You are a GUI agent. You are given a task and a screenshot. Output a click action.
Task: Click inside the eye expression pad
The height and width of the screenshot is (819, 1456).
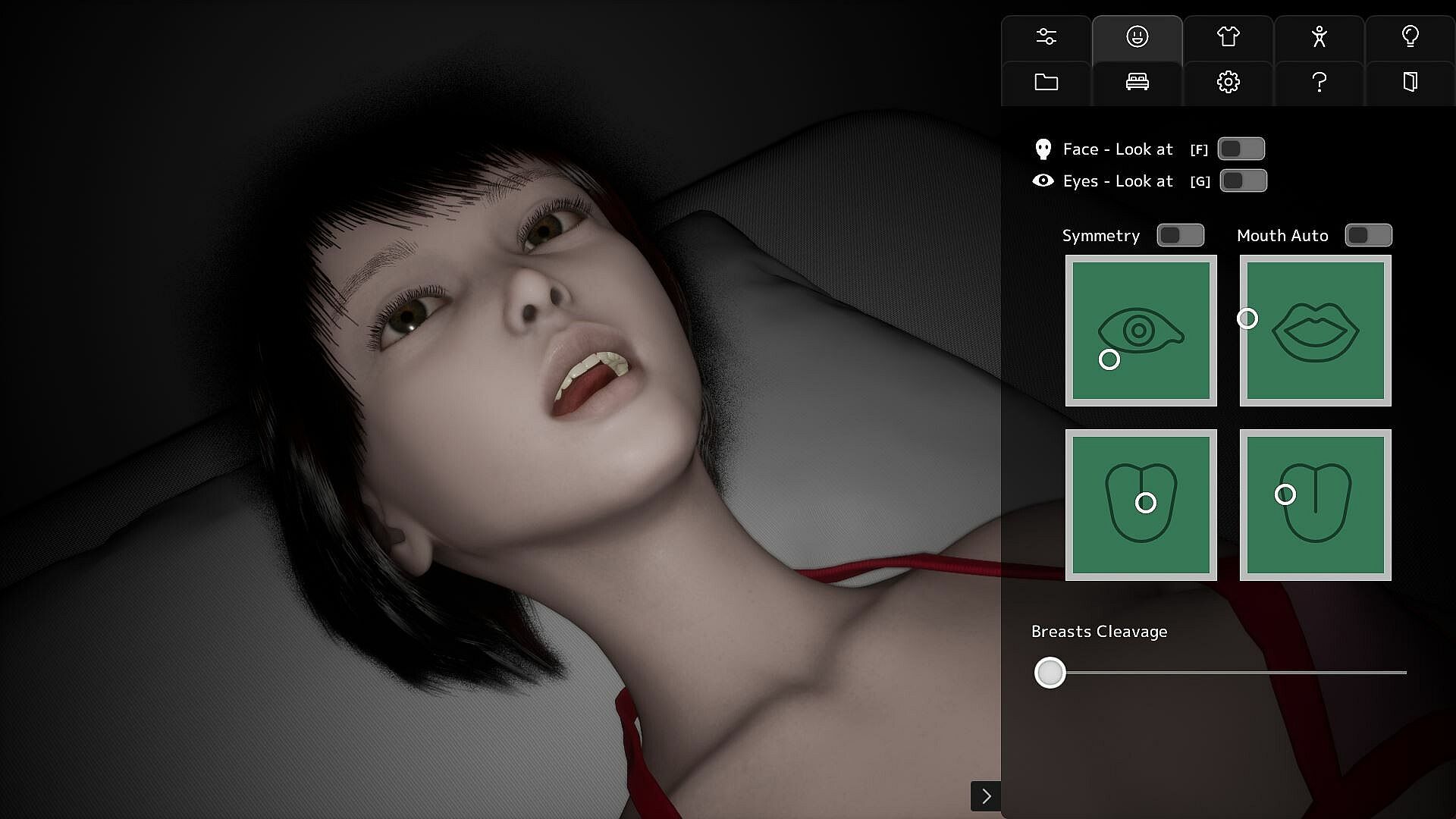tap(1141, 331)
